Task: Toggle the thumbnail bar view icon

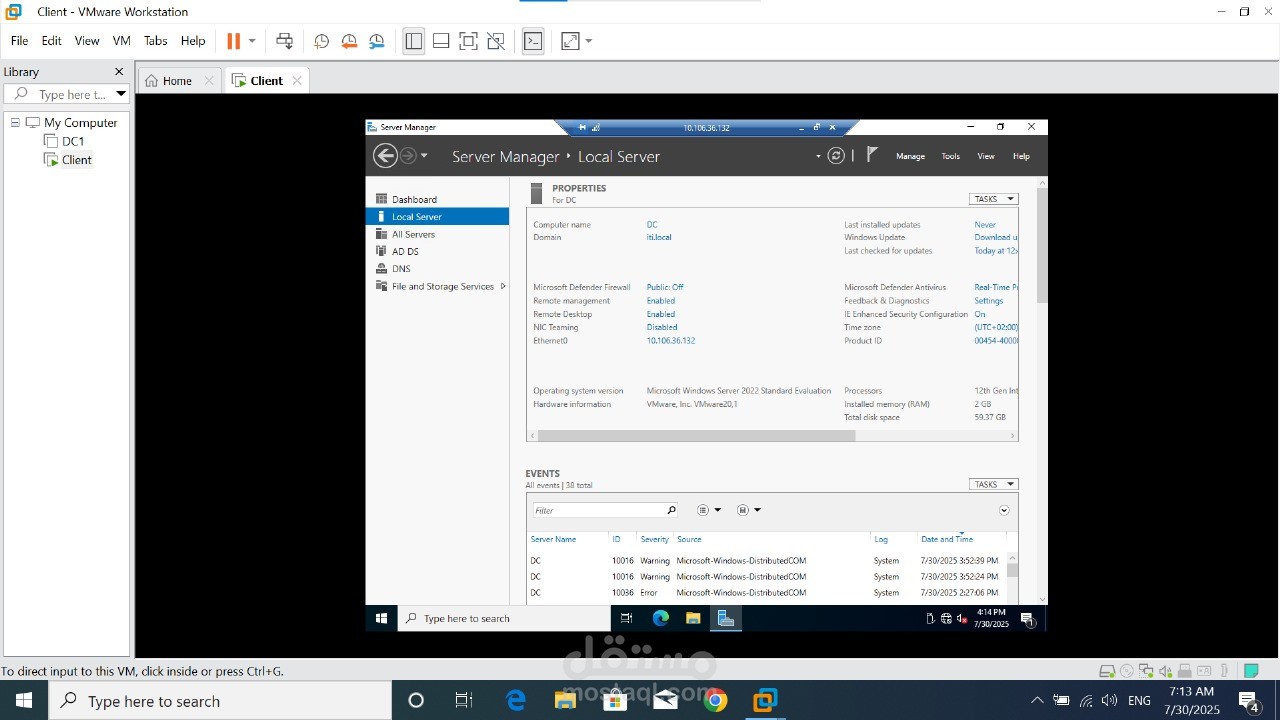Action: coord(441,41)
